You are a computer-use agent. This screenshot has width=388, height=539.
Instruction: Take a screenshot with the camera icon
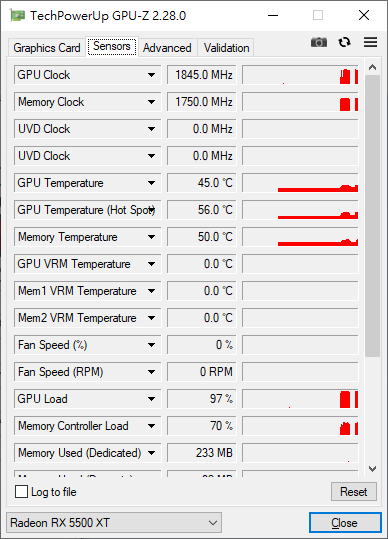(x=319, y=42)
